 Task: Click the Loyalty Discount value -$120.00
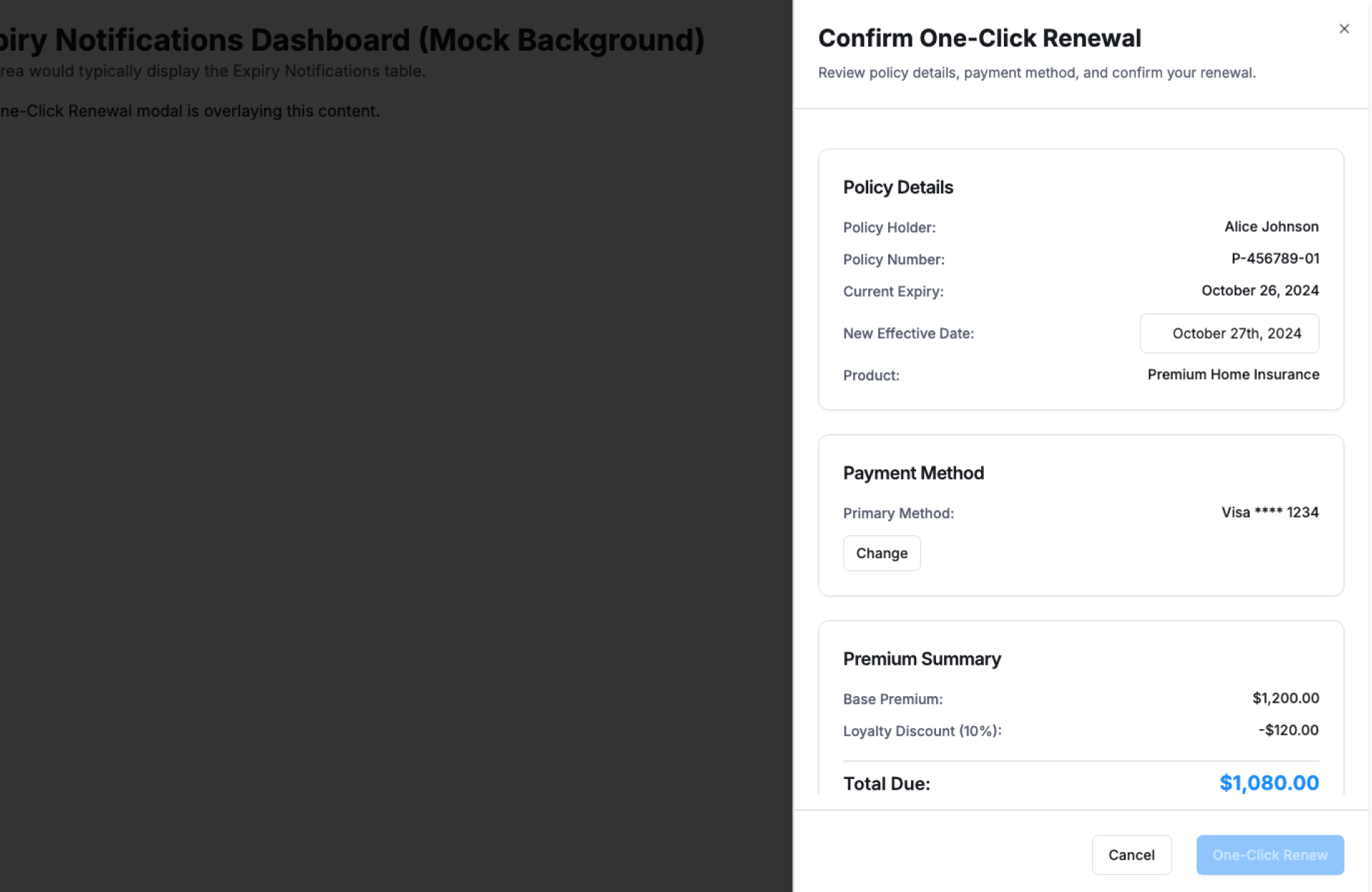click(1288, 730)
